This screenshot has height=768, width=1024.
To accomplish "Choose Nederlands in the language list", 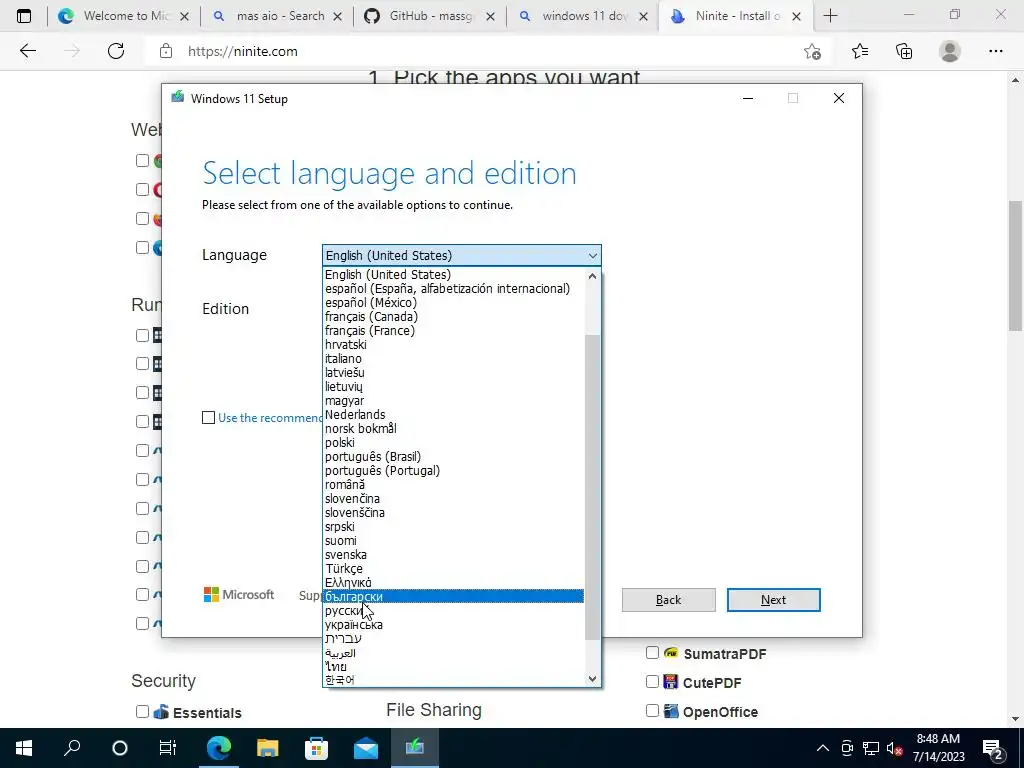I will tap(454, 415).
